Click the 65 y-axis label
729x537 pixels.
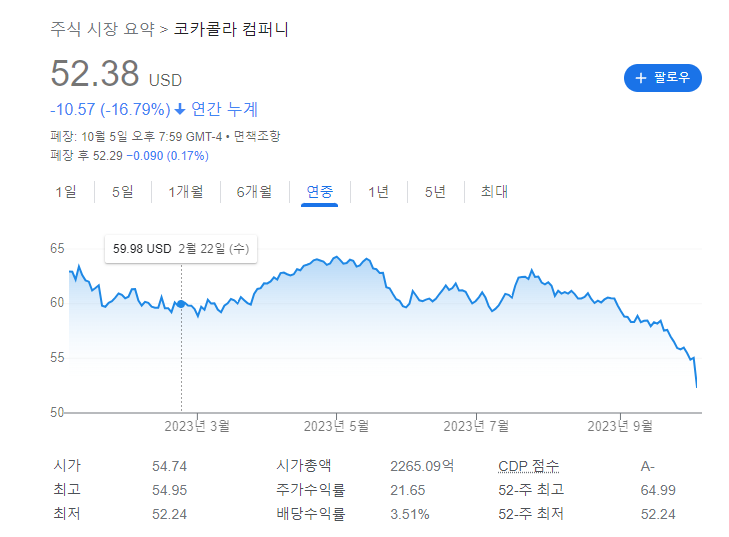coord(57,248)
